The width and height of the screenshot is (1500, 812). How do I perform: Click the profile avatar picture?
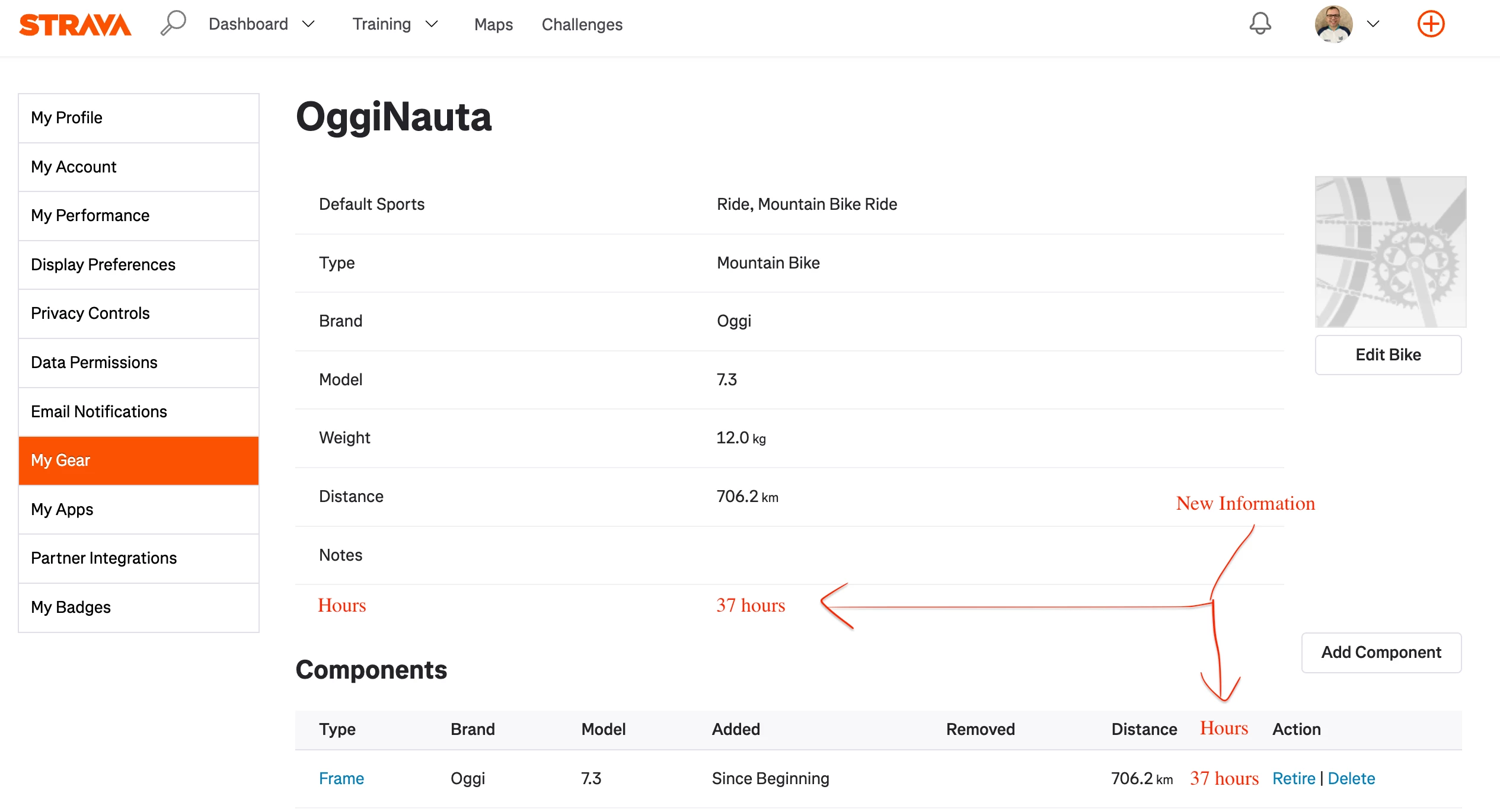click(1333, 24)
